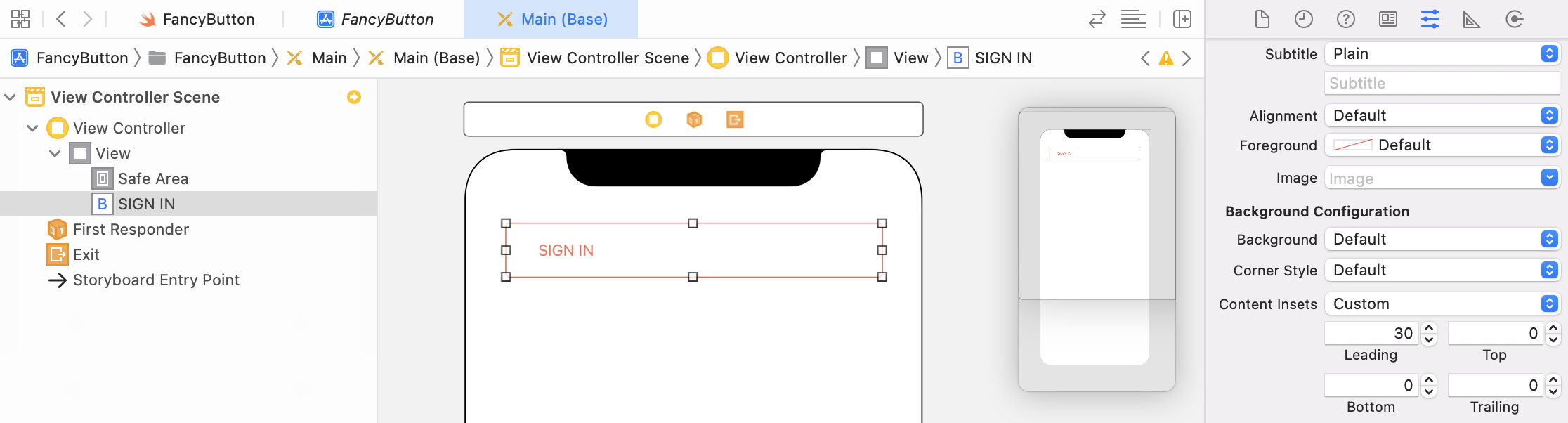Open the Quick Help inspector
The width and height of the screenshot is (1568, 423).
click(1346, 19)
